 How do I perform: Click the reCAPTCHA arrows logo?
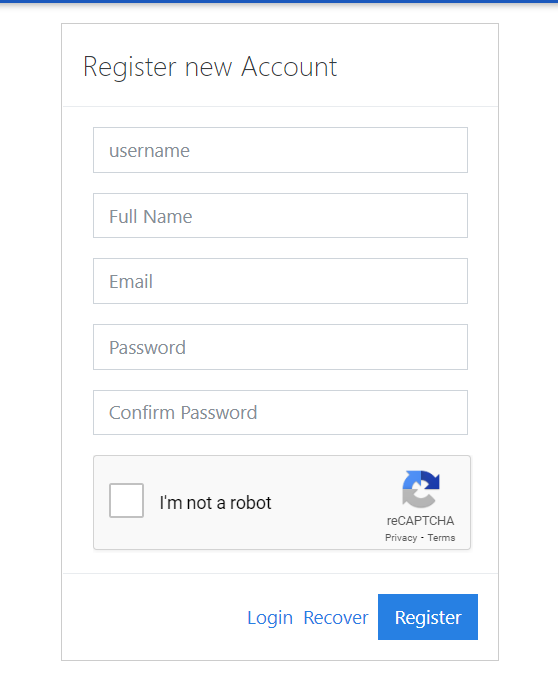click(x=420, y=489)
